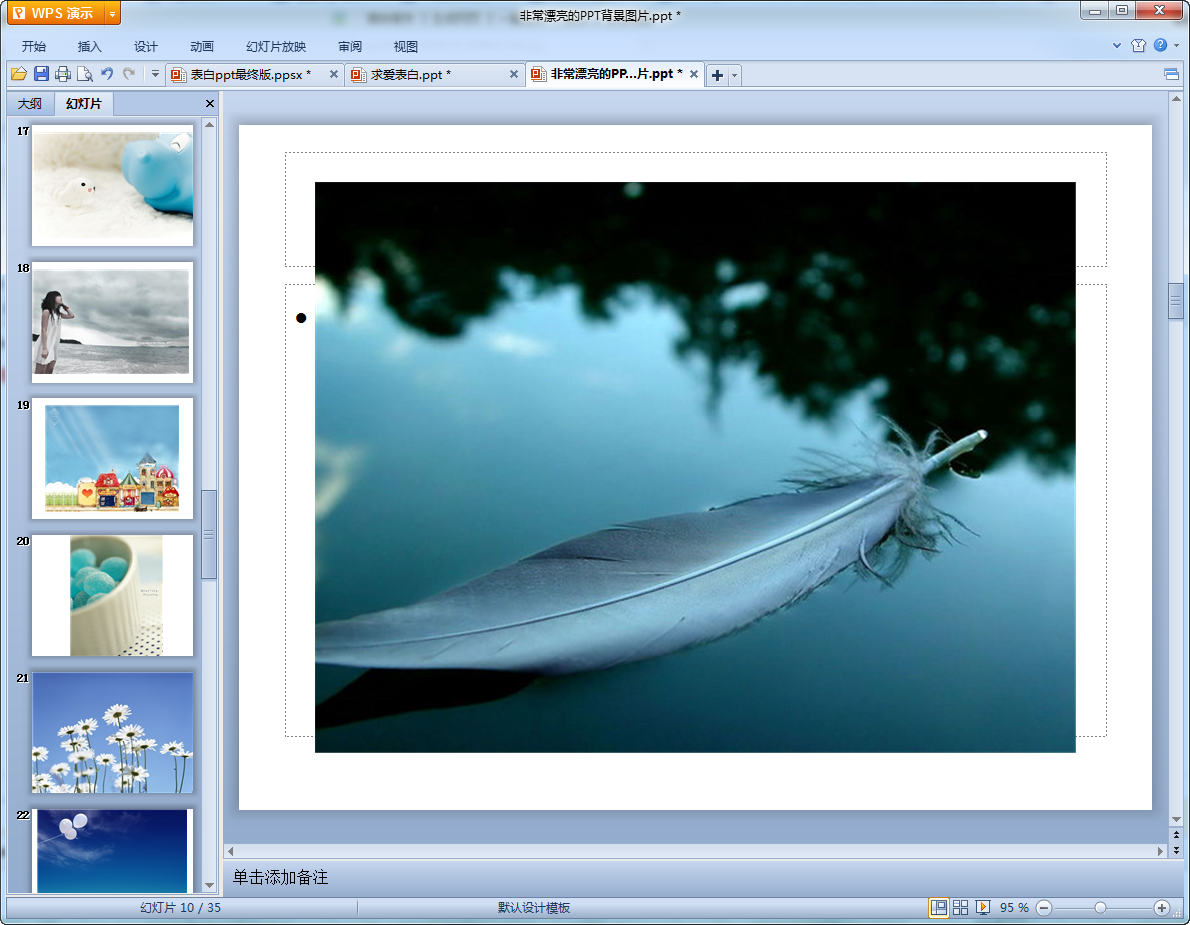This screenshot has height=925, width=1190.
Task: Click the skin (T-shirt) icon
Action: pos(1138,45)
